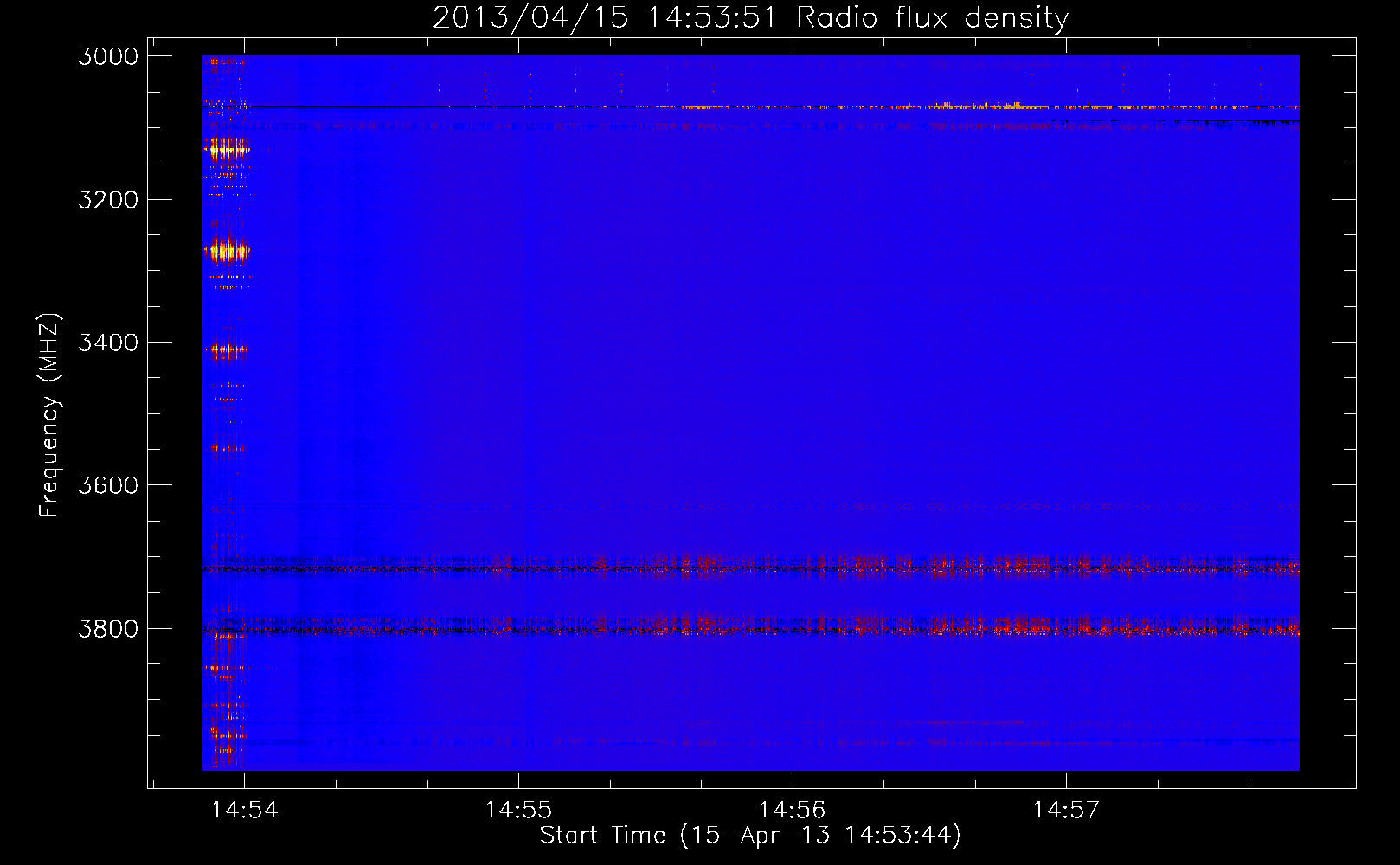Image resolution: width=1400 pixels, height=865 pixels.
Task: Click the bright yellow burst near 3270 MHz
Action: point(227,251)
